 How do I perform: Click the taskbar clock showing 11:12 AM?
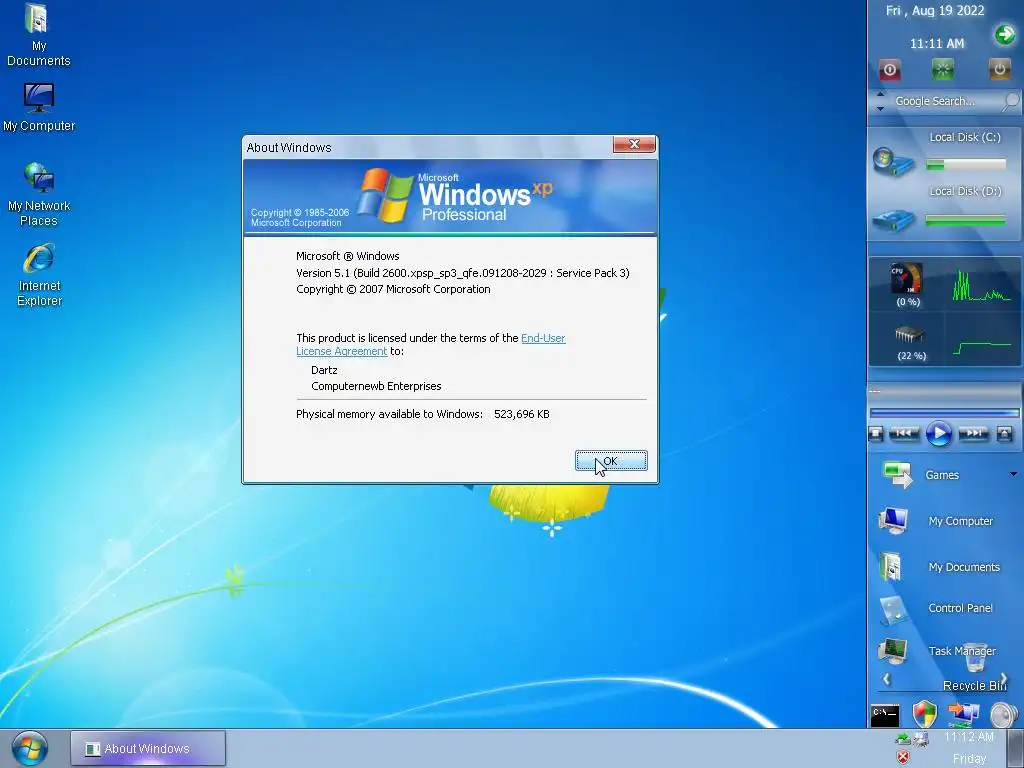click(969, 737)
